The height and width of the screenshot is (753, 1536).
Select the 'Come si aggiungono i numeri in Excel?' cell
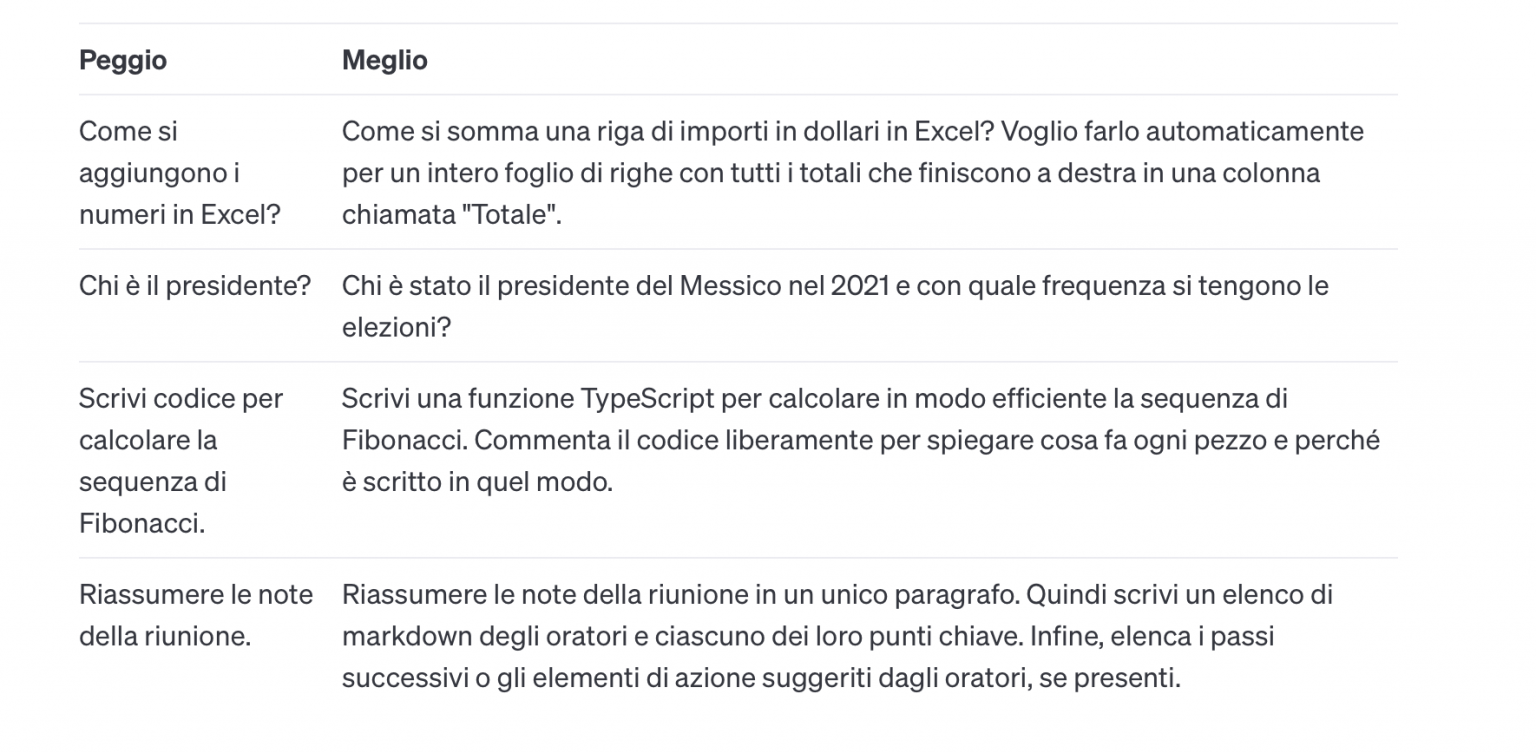point(180,173)
